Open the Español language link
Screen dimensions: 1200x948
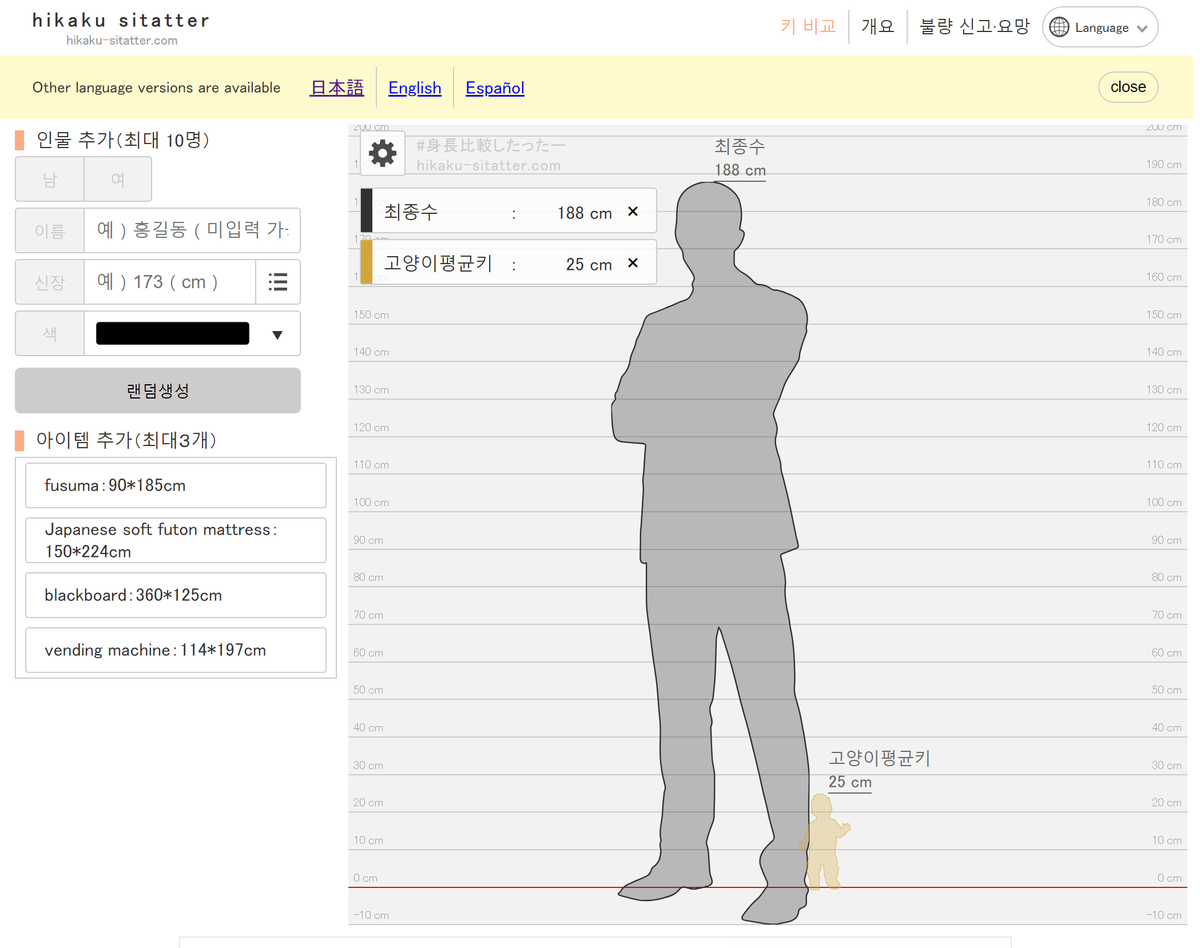tap(494, 88)
